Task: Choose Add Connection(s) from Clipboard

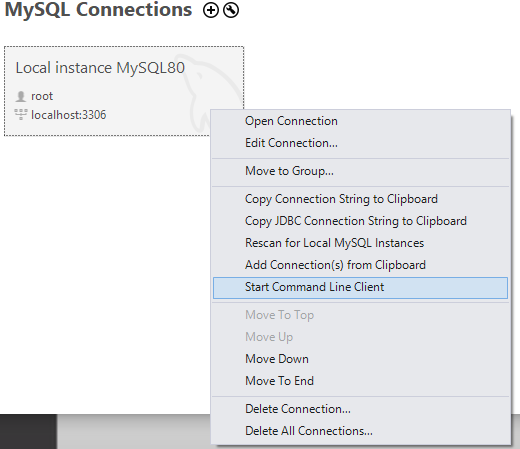Action: (360, 265)
